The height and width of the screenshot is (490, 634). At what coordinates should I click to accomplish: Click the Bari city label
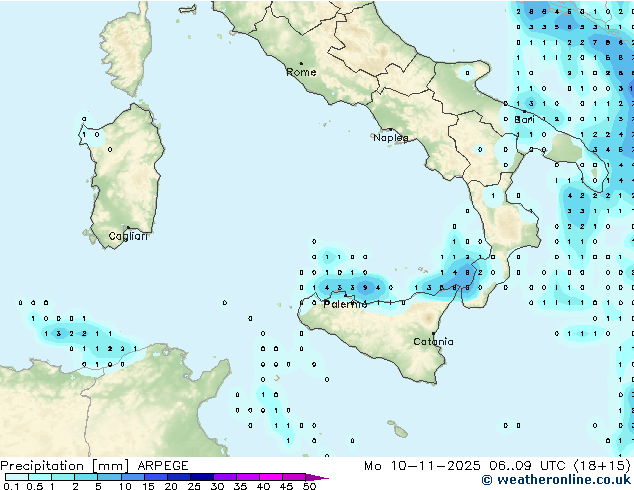tap(524, 120)
